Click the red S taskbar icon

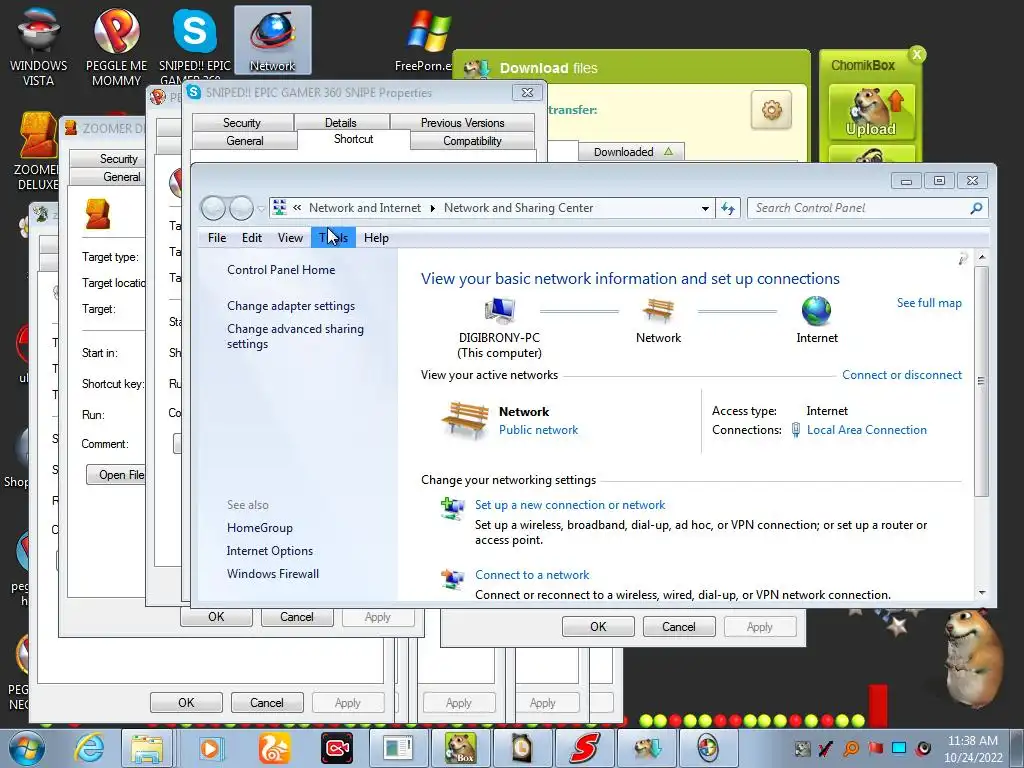584,748
